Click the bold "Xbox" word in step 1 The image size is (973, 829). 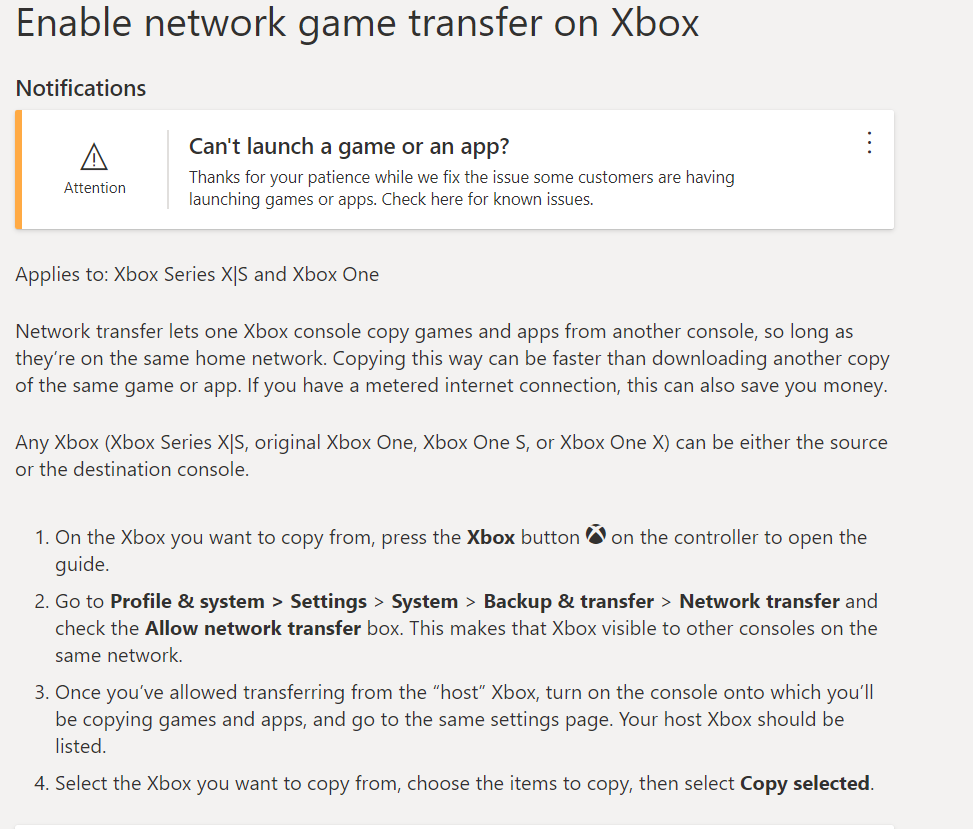tap(490, 537)
